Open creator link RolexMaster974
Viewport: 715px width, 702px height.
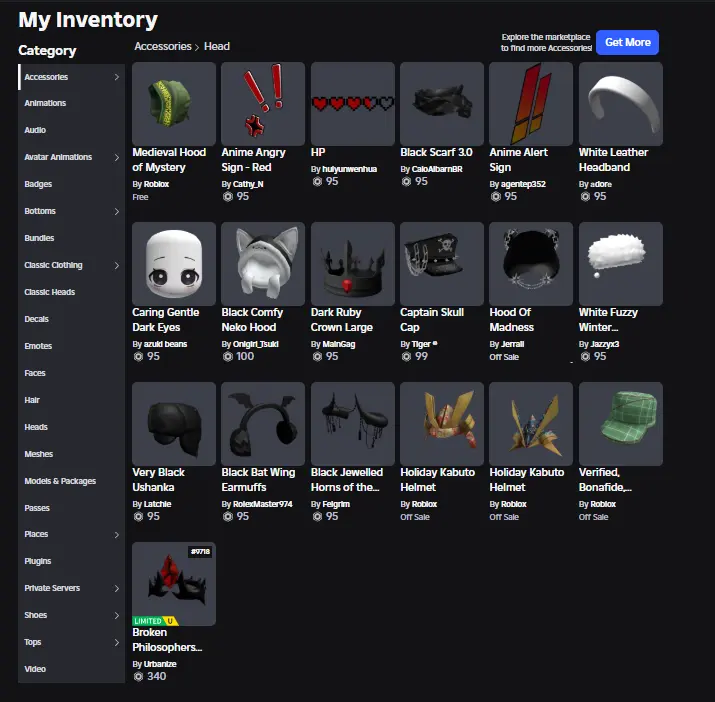[262, 504]
